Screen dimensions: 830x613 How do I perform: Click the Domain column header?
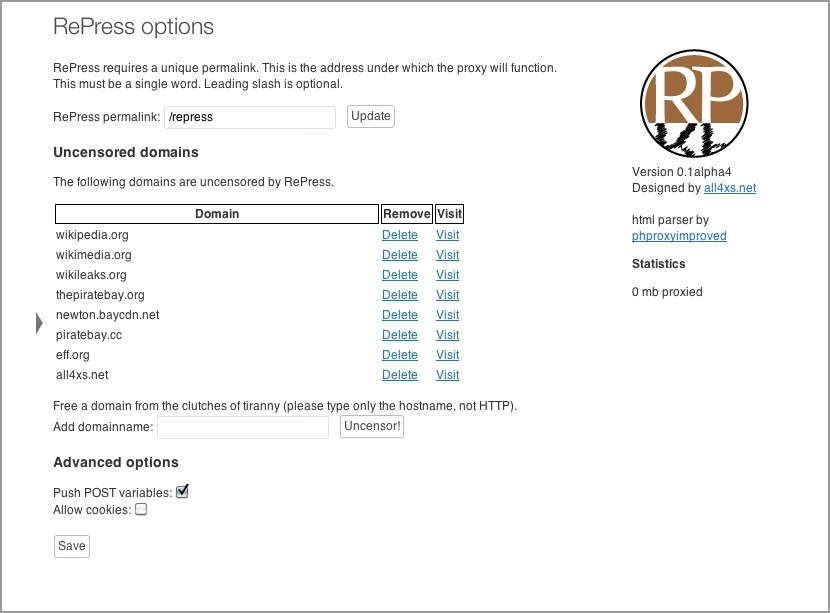(x=217, y=214)
